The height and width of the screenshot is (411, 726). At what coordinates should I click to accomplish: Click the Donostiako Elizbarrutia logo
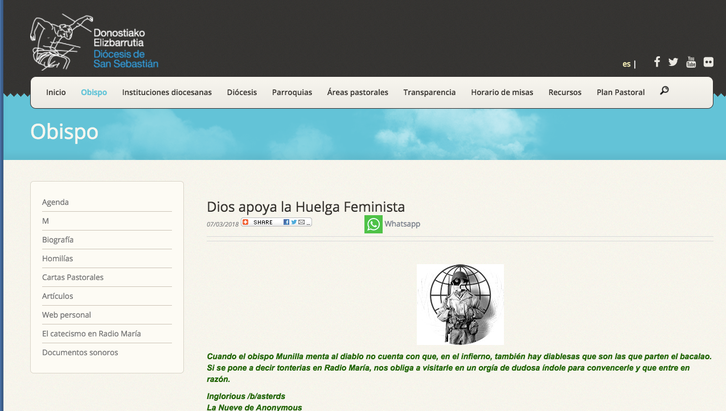(94, 42)
